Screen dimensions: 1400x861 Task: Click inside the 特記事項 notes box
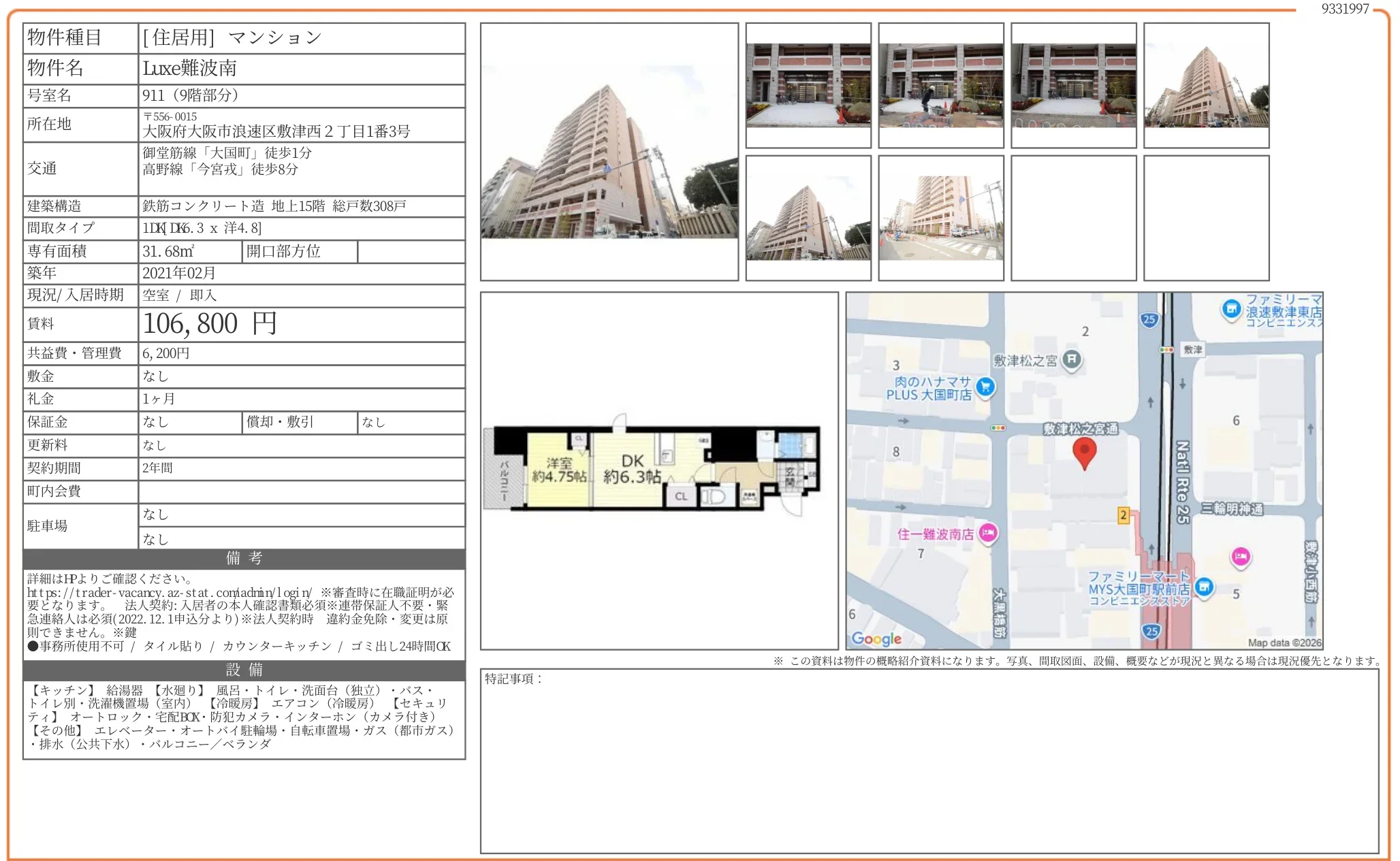pyautogui.click(x=929, y=761)
